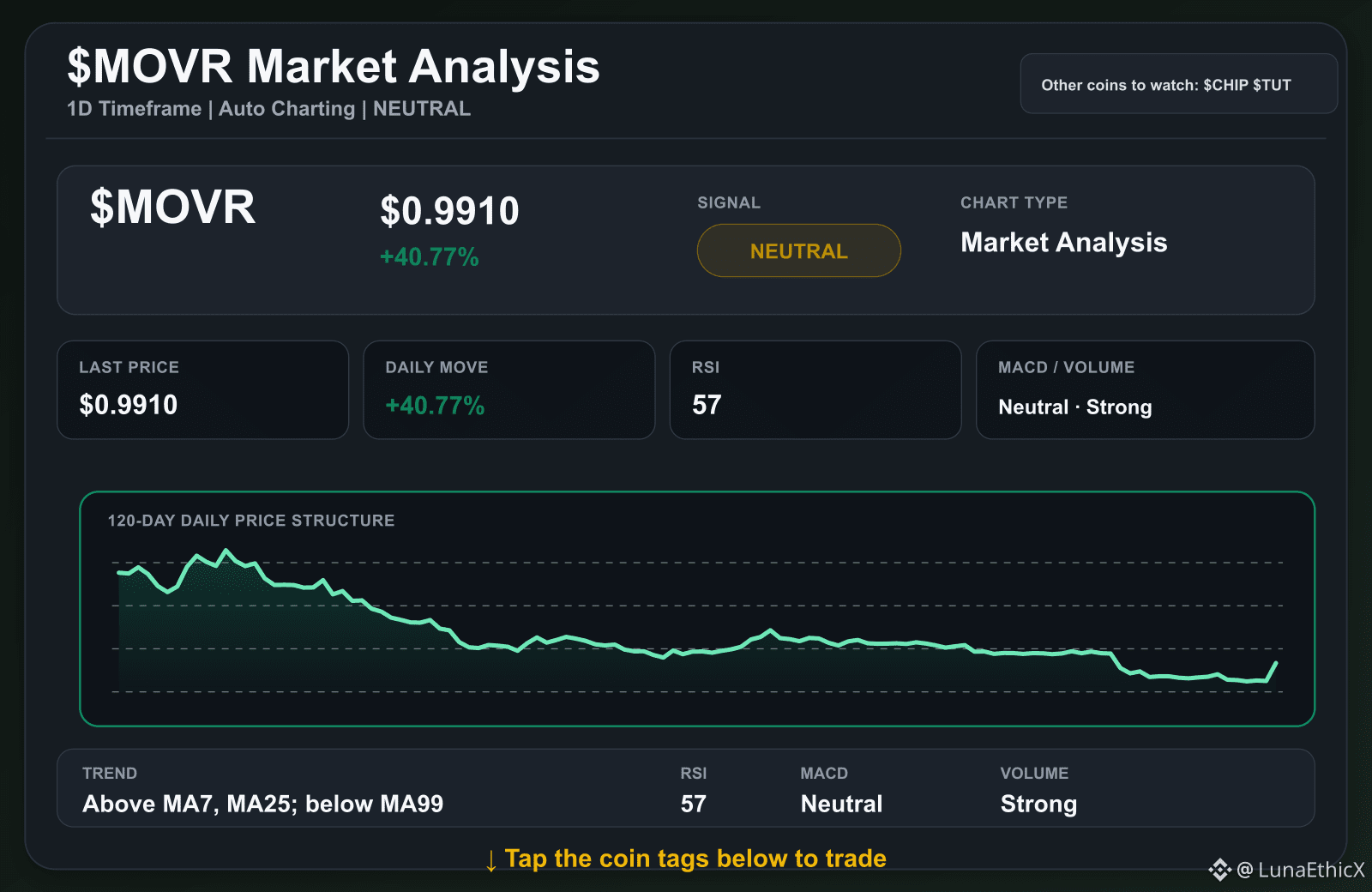Open the $TUT coin tag

click(x=1272, y=85)
